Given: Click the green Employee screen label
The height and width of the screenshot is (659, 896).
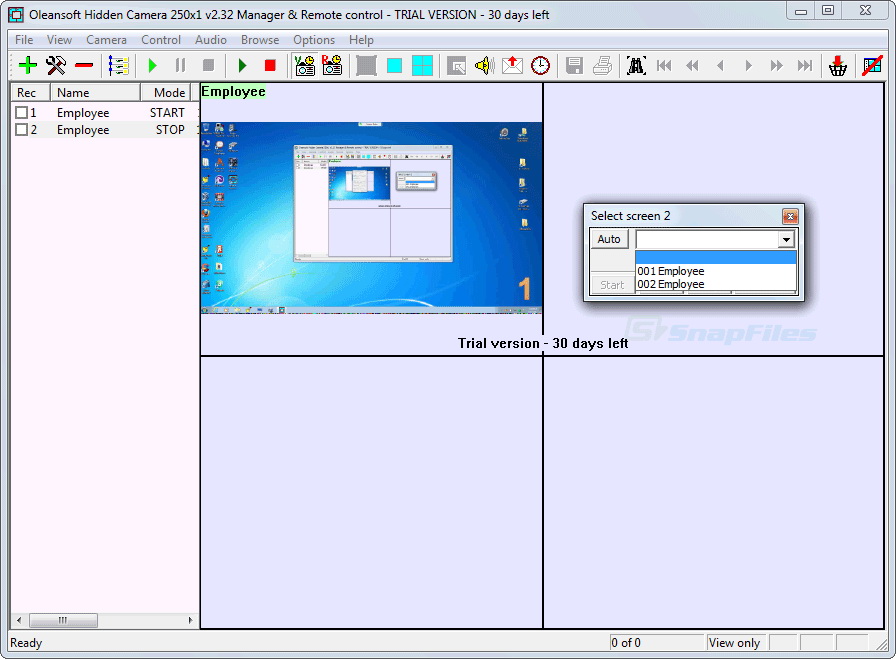Looking at the screenshot, I should tap(233, 91).
